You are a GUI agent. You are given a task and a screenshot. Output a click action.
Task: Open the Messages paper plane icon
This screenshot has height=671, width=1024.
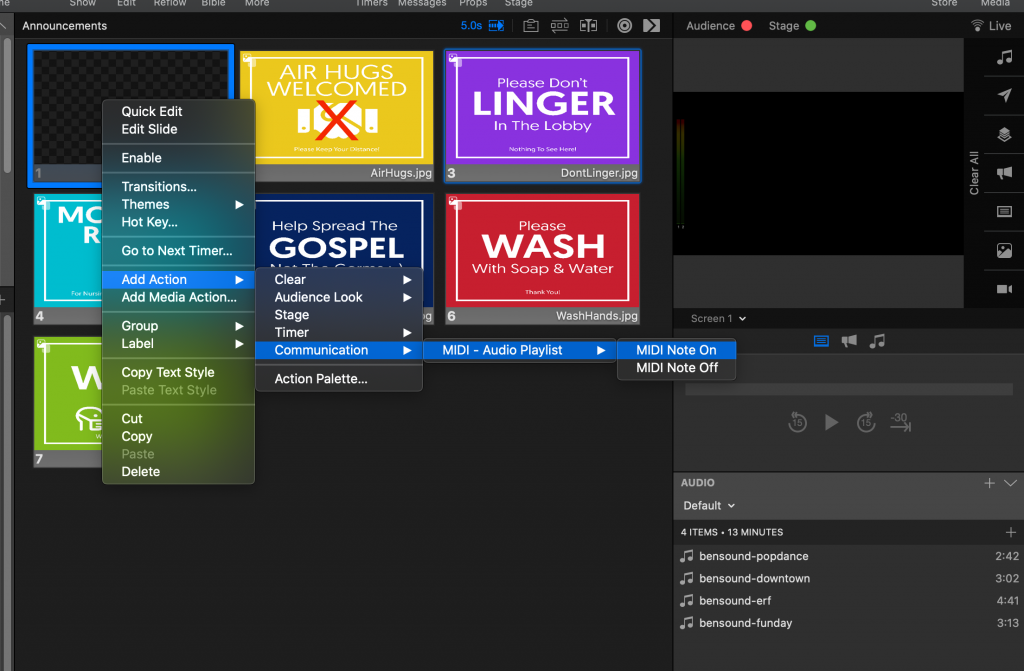1004,95
